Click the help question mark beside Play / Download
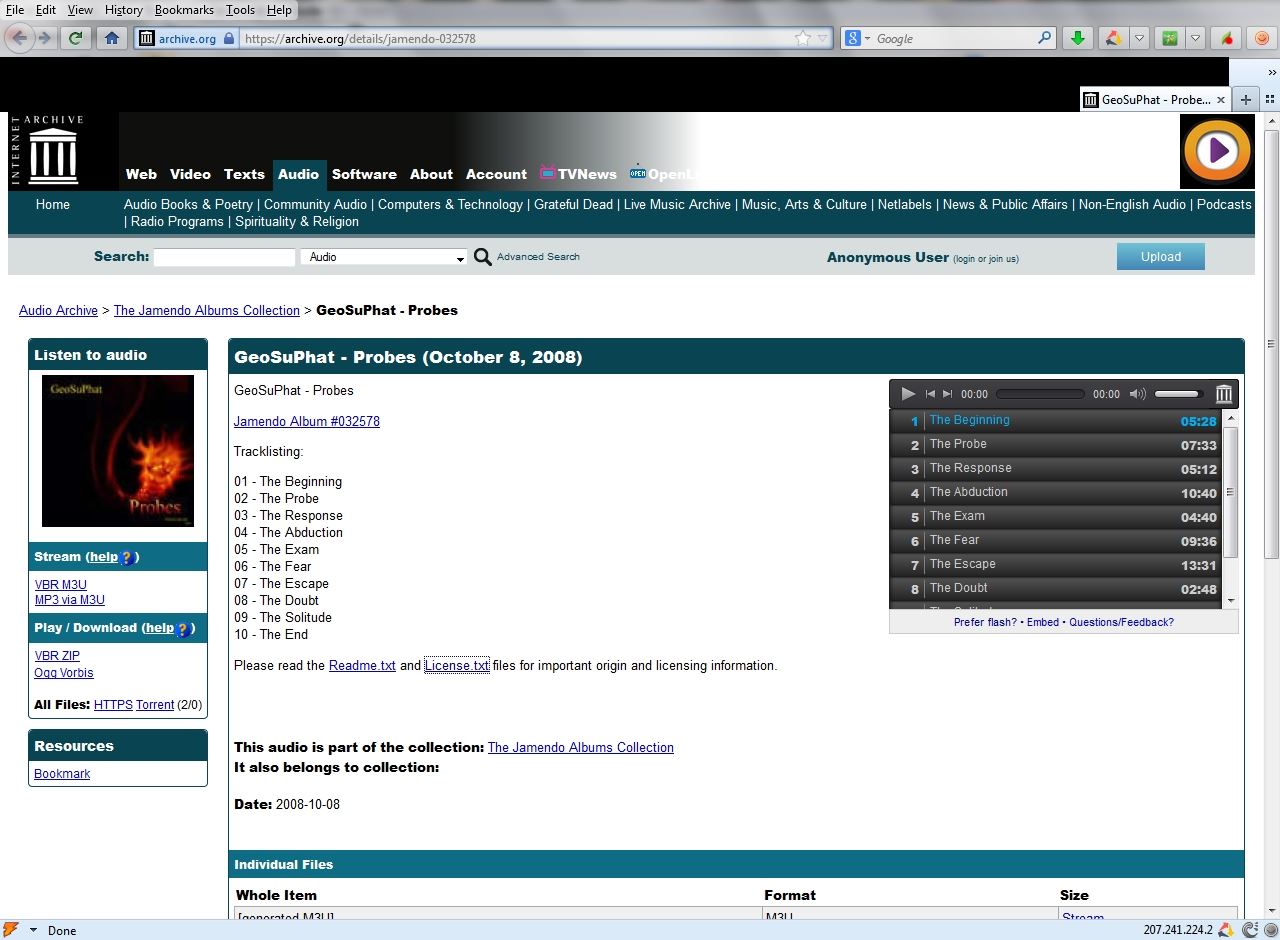Screen dimensions: 1280x940 (x=183, y=629)
